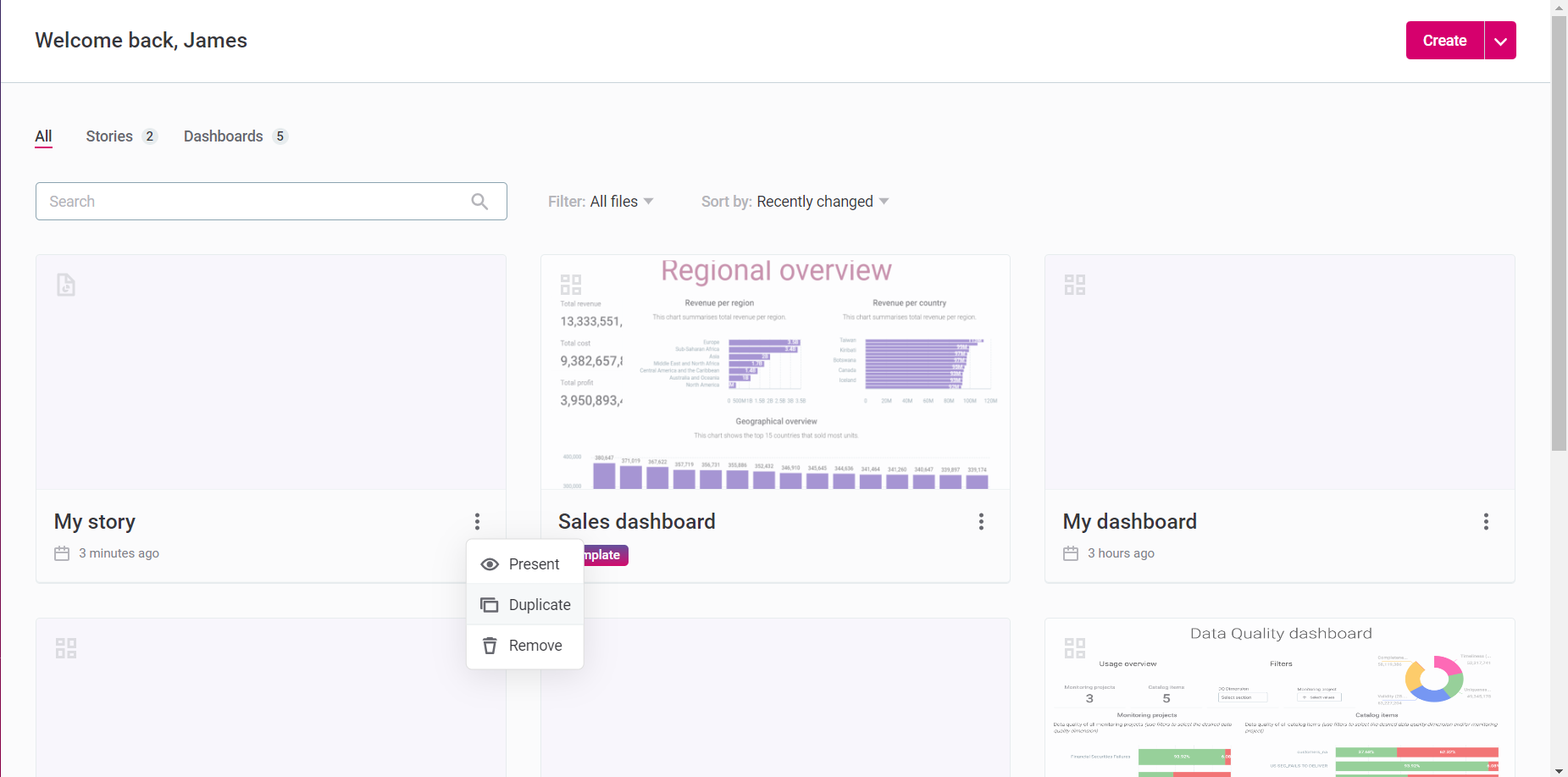Screen dimensions: 1568x777
Task: Open the Sales dashboard title link
Action: (636, 522)
